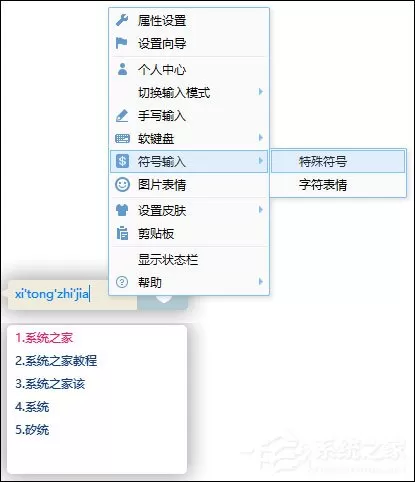
Task: Click the keyboard icon for 软键盘
Action: click(122, 138)
